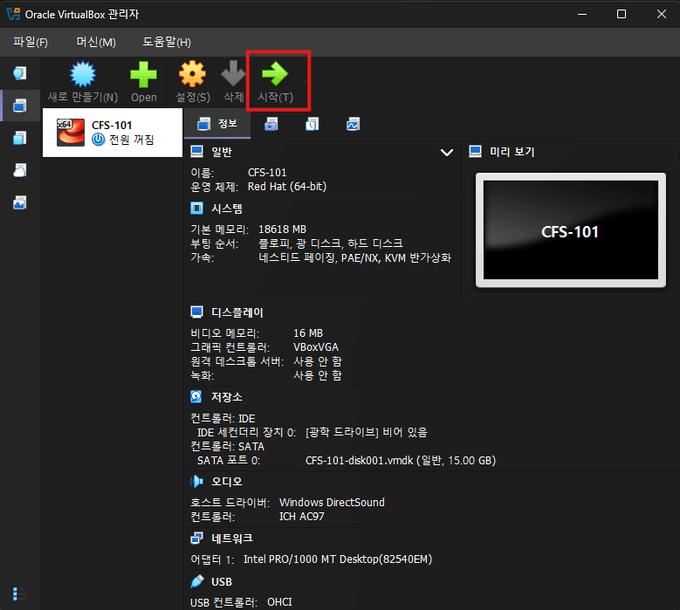The height and width of the screenshot is (610, 680).
Task: Select the cloud icon in left sidebar
Action: 20,170
